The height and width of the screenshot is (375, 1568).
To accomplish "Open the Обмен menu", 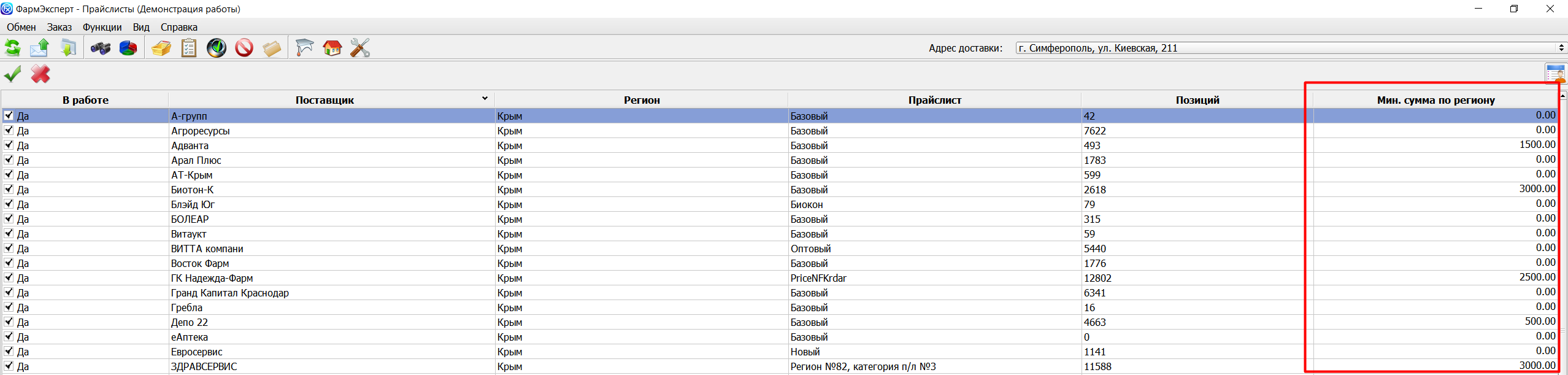I will [21, 27].
